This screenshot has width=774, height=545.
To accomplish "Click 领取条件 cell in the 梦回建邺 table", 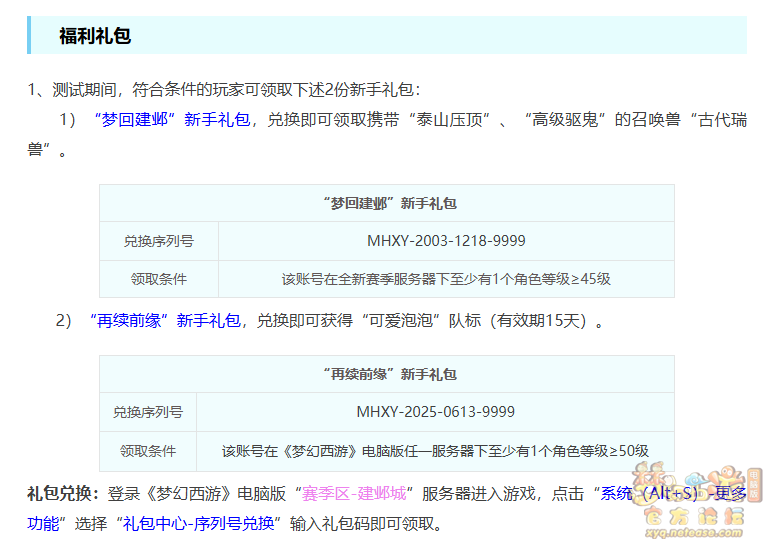I will point(159,279).
